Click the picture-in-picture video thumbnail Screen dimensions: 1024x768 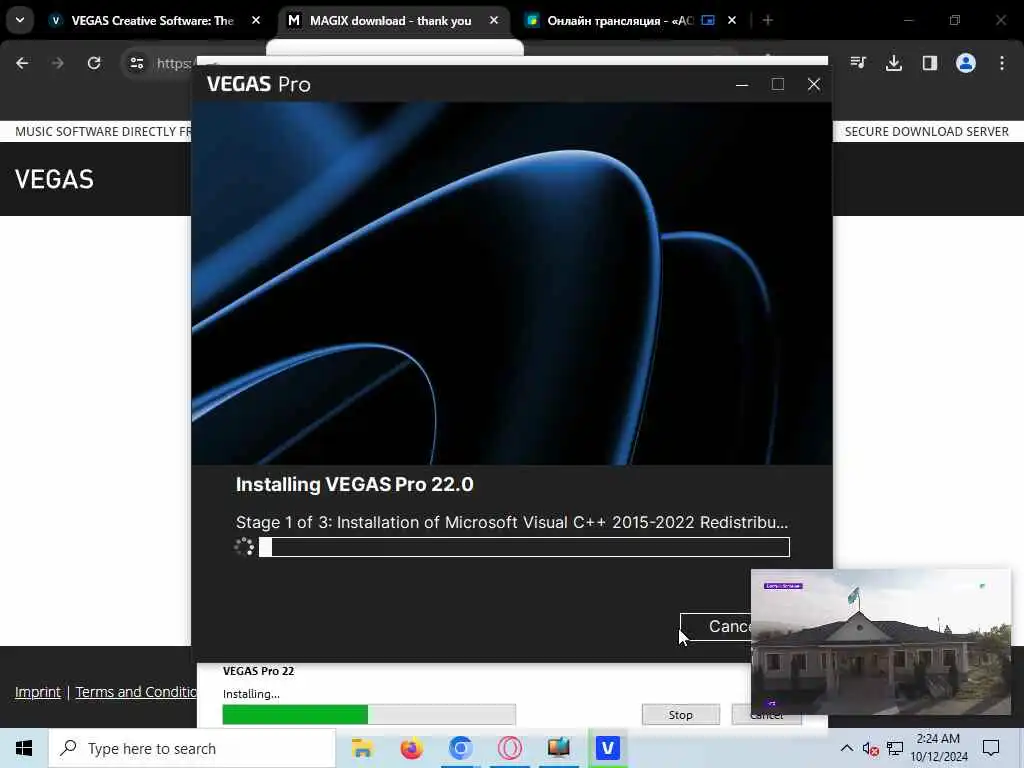point(881,642)
